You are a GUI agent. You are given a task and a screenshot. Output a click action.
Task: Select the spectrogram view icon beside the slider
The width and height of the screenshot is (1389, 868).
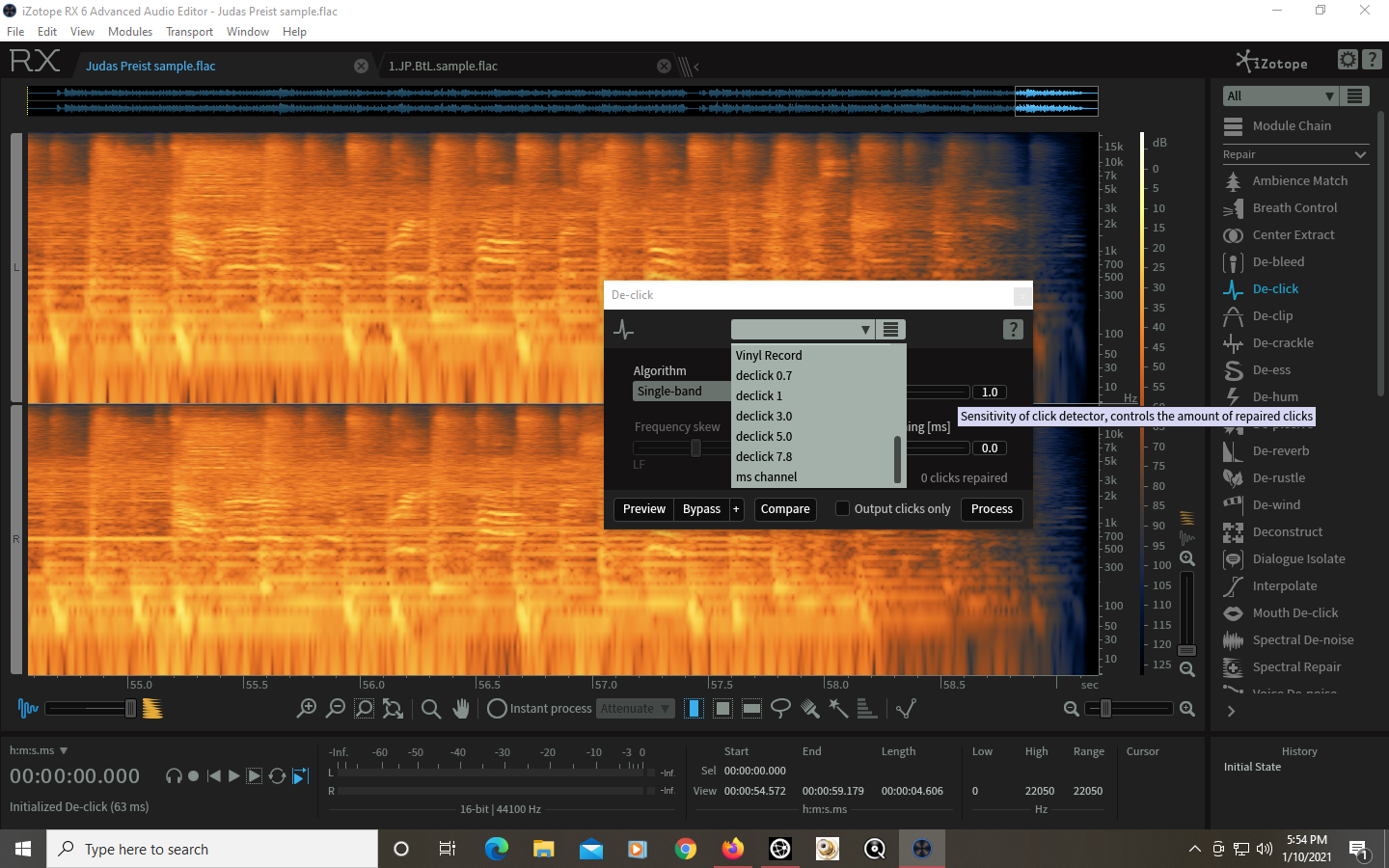click(x=152, y=709)
